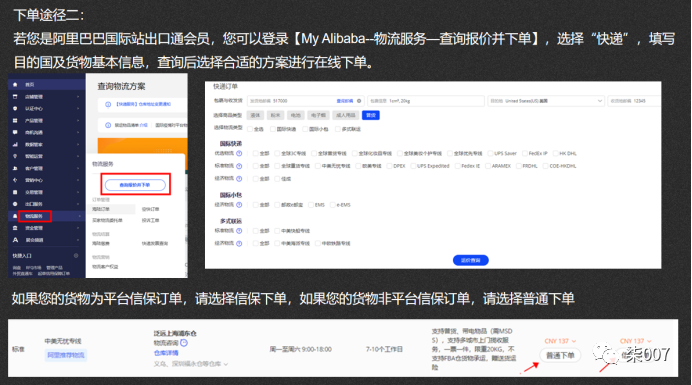Open 首页 in the sidebar menu
This screenshot has width=692, height=385.
(30, 84)
